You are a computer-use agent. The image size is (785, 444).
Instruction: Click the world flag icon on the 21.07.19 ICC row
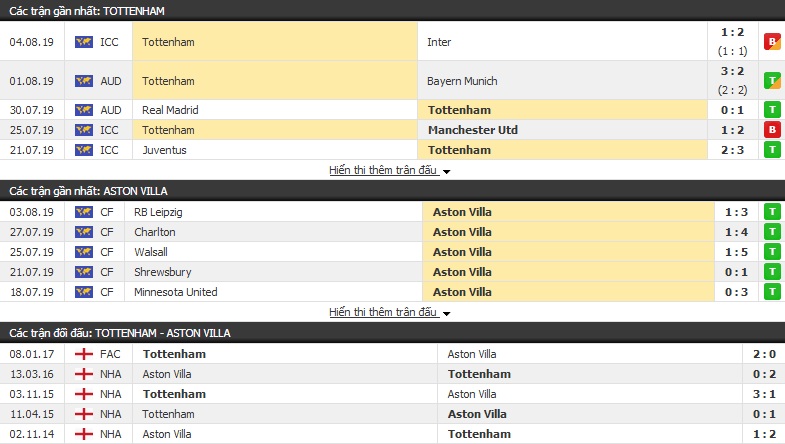click(84, 150)
